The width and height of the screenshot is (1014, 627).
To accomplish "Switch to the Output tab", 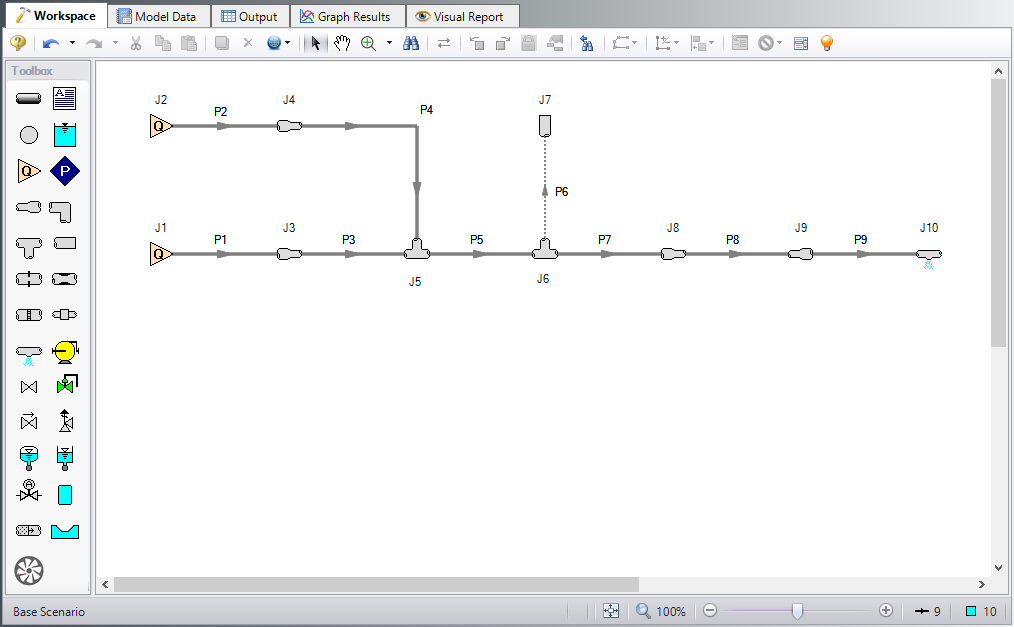I will (249, 15).
